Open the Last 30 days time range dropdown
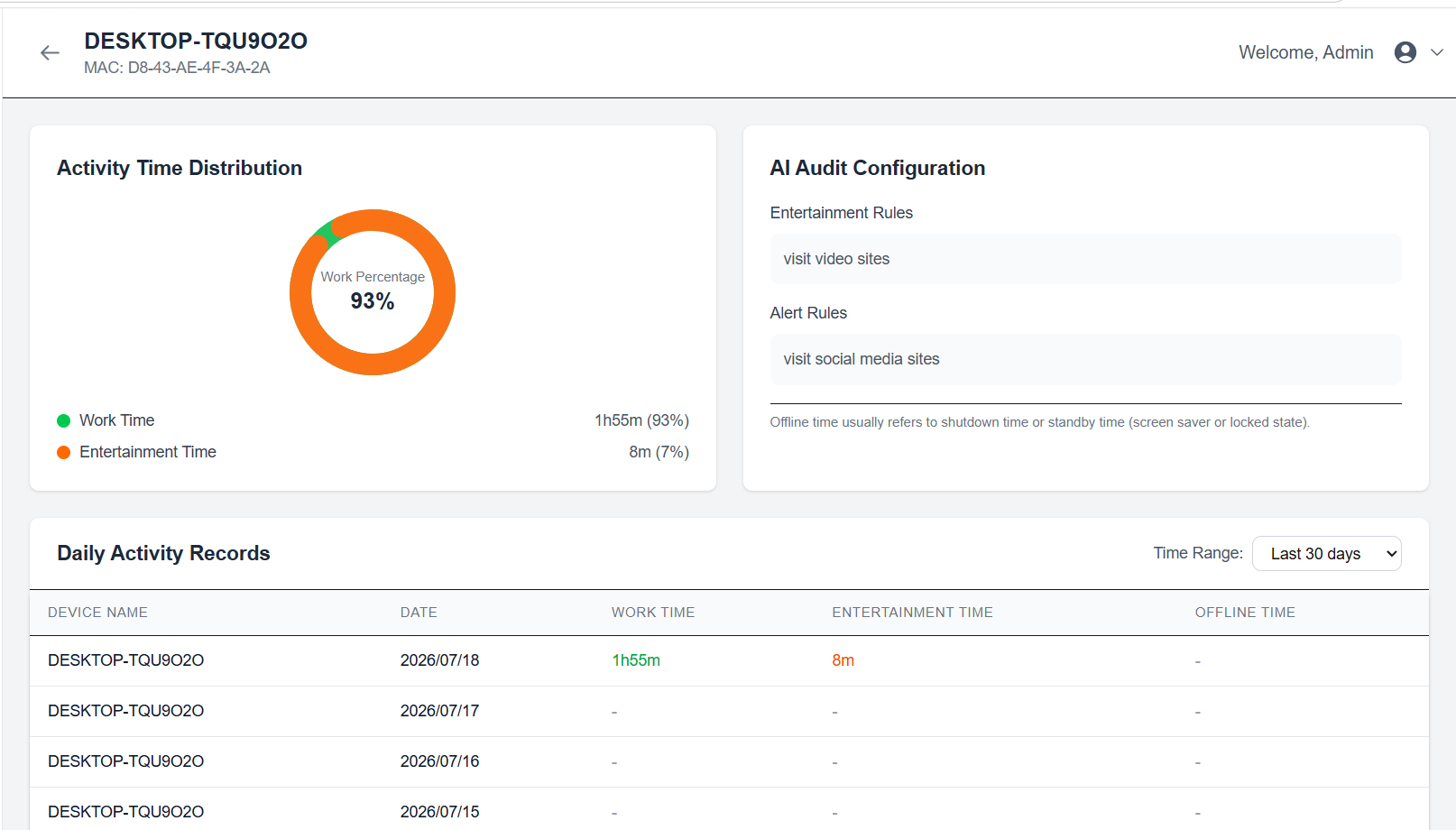 pyautogui.click(x=1326, y=553)
